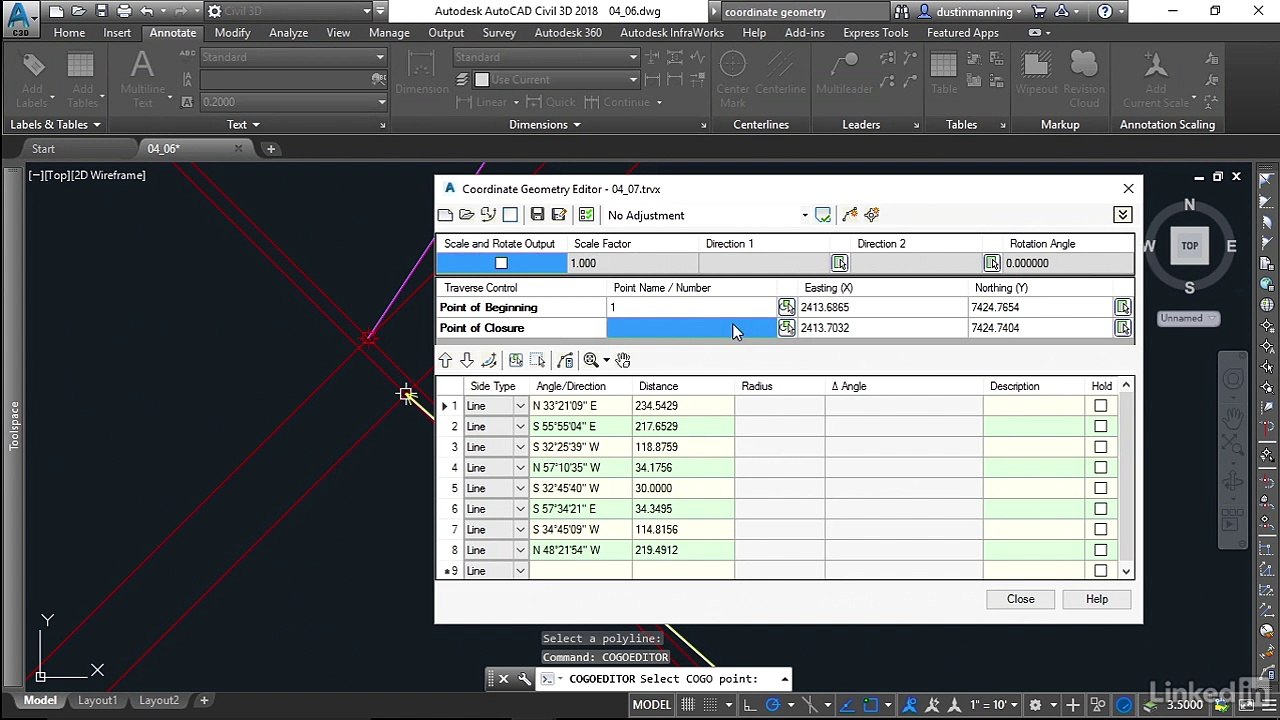Click table vertical scrollbar down arrow
Screen dimensions: 1280x720
(x=1126, y=571)
